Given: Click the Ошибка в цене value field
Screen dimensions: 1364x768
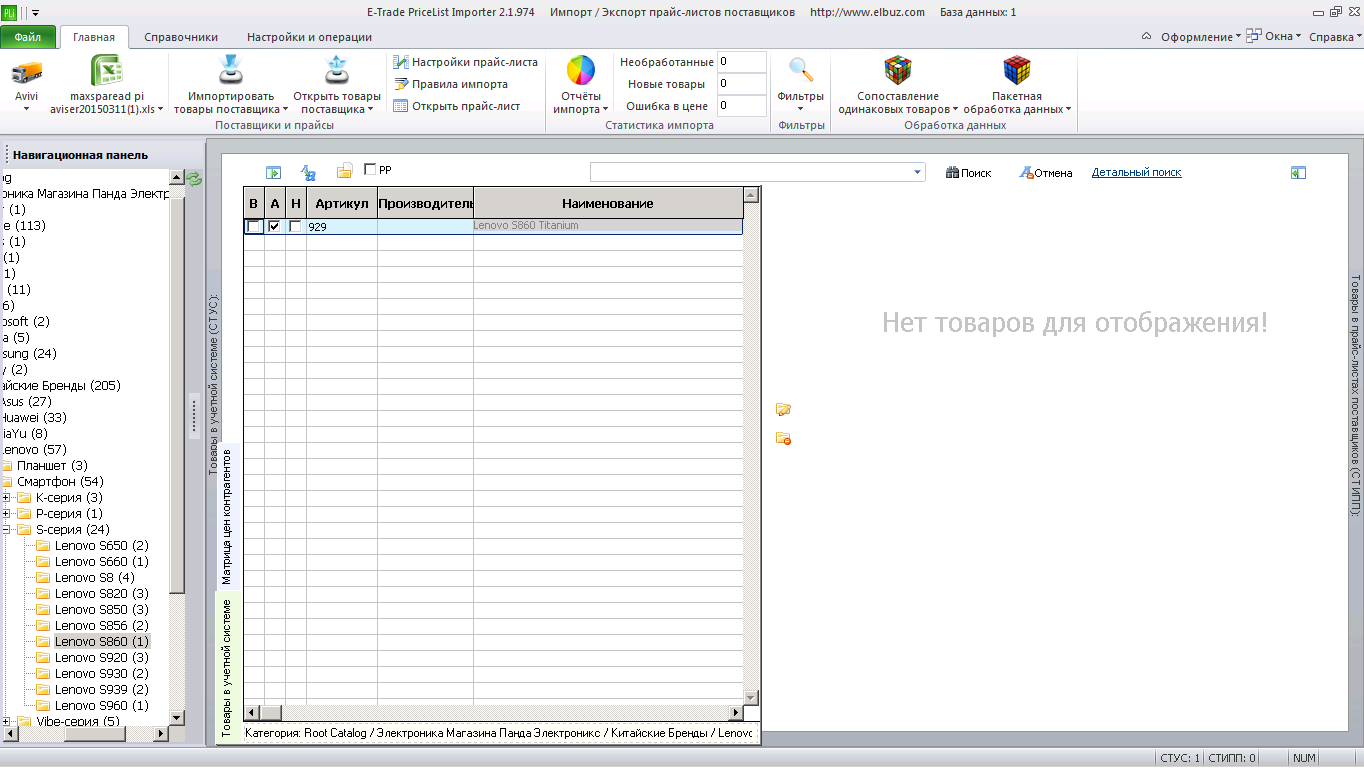Looking at the screenshot, I should pos(741,106).
